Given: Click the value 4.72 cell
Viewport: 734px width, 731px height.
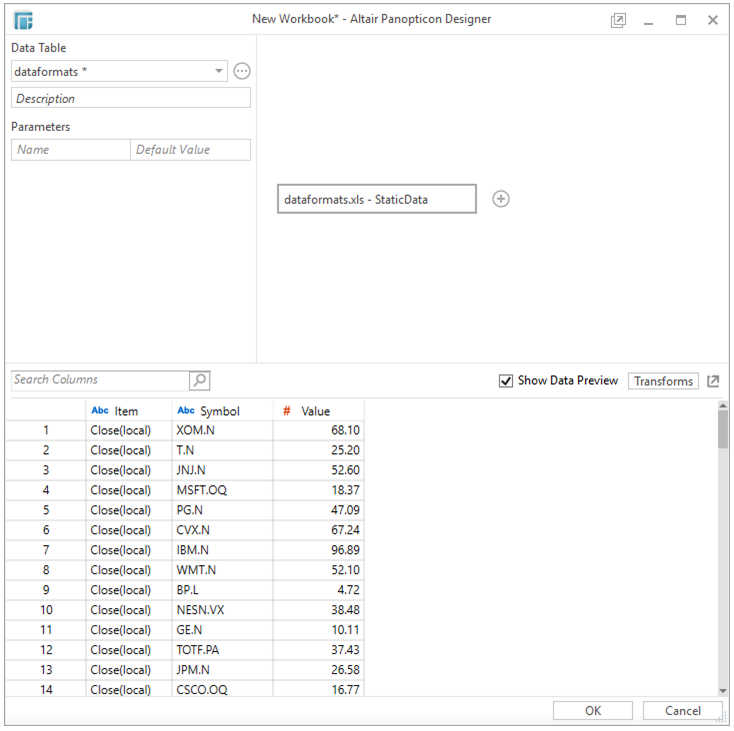Looking at the screenshot, I should 318,590.
